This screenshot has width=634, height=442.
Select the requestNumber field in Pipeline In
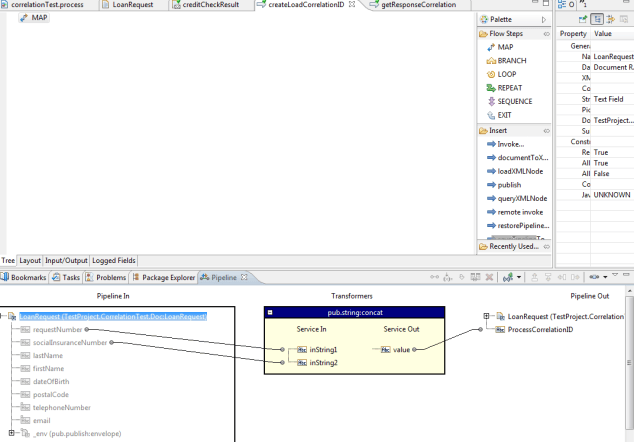pyautogui.click(x=57, y=330)
